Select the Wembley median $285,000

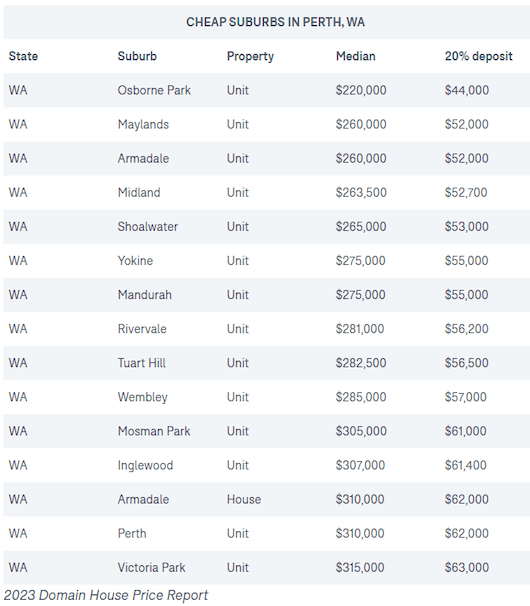(361, 397)
